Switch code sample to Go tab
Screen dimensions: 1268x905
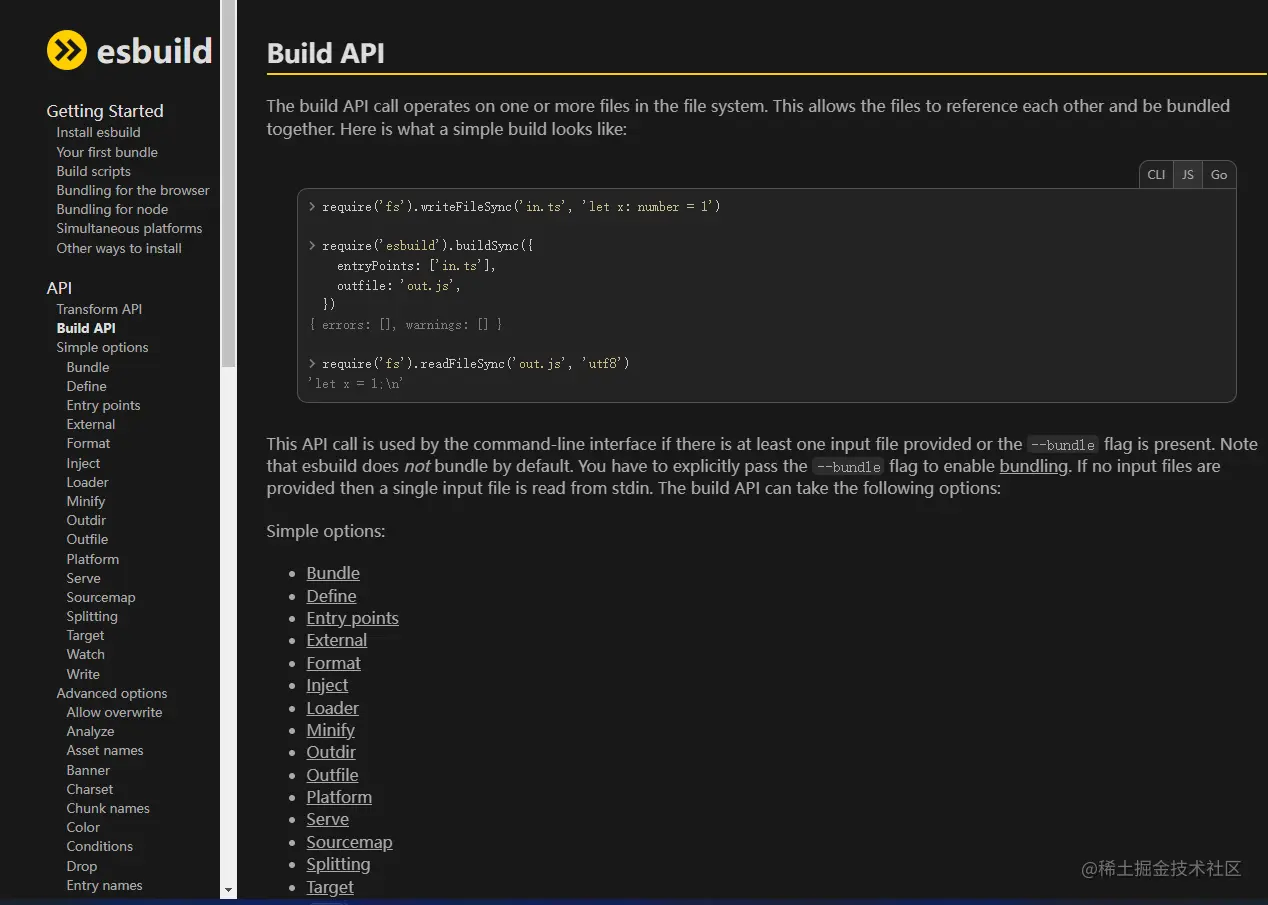[1219, 175]
